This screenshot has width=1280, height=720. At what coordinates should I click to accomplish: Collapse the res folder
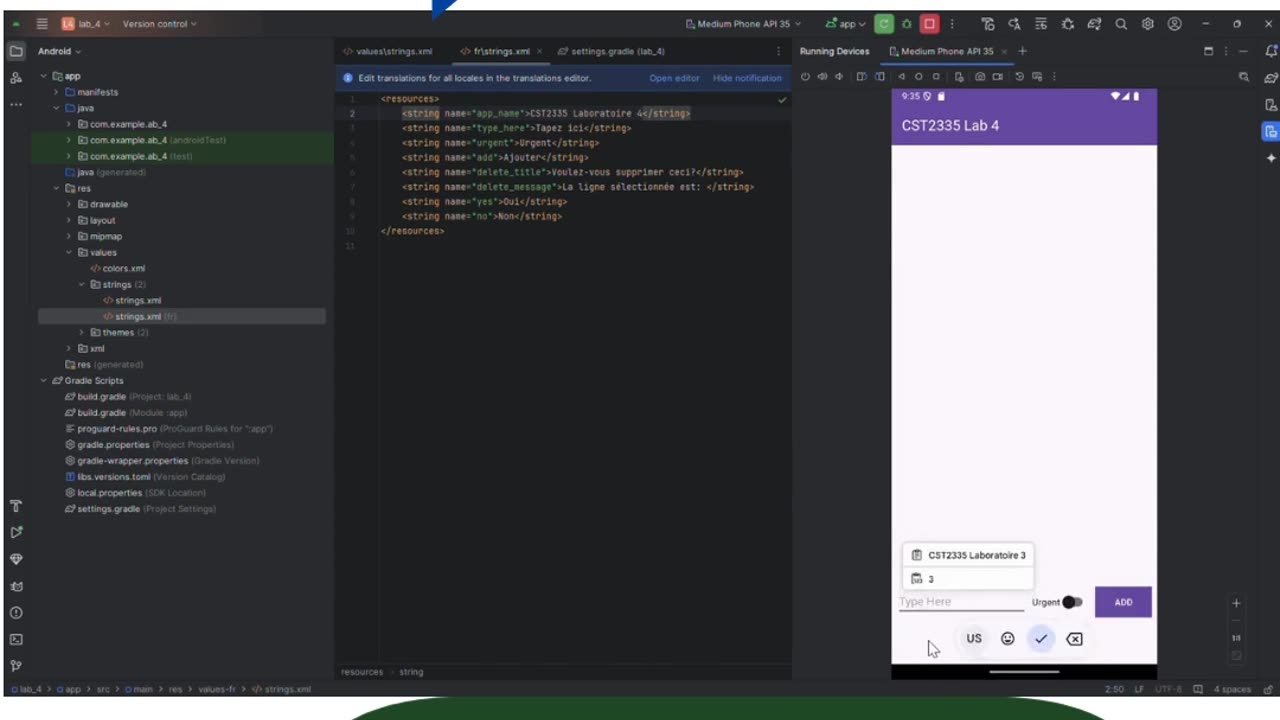(57, 188)
